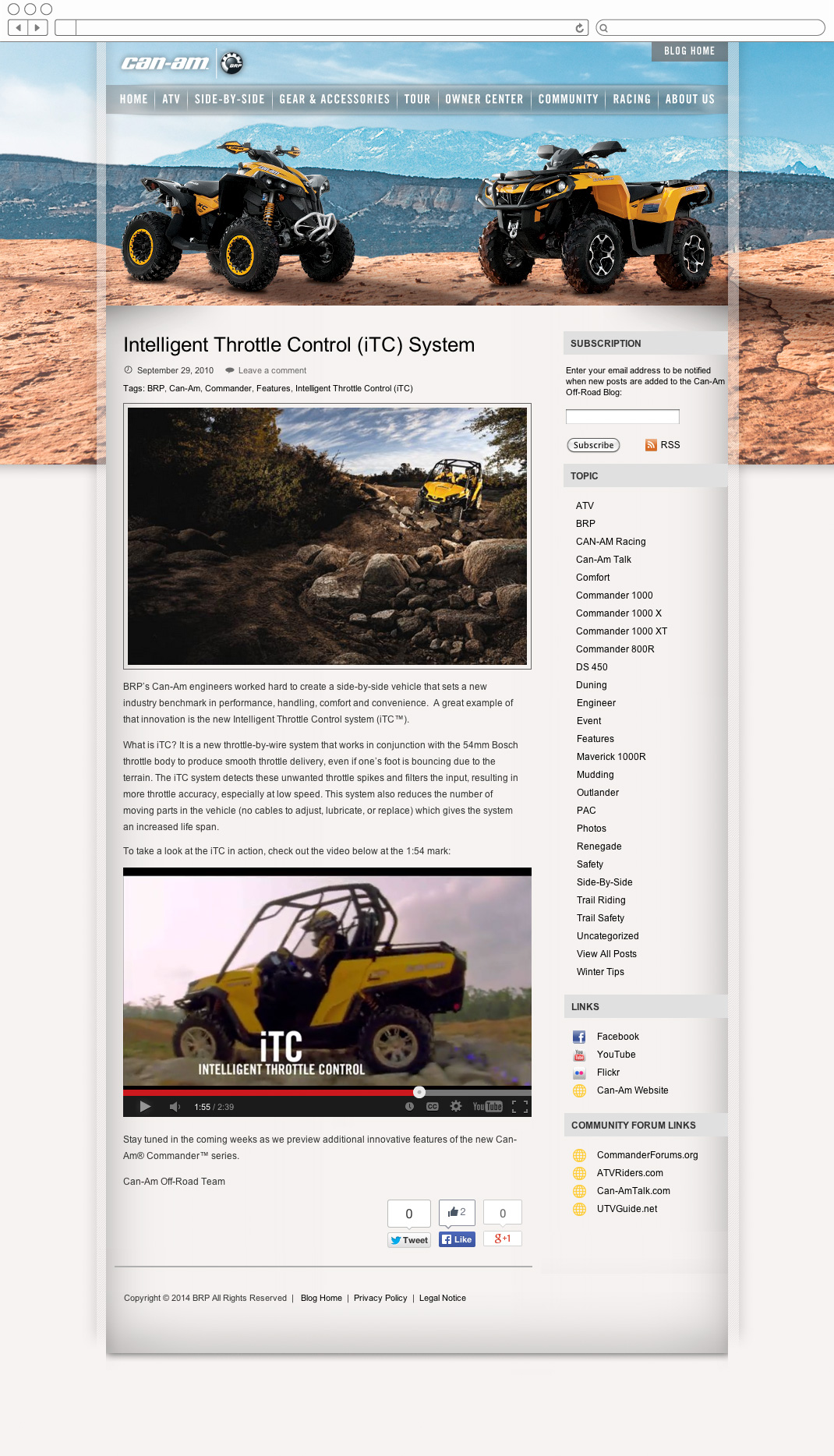Click the Google +1 button
Image resolution: width=834 pixels, height=1456 pixels.
point(503,1239)
